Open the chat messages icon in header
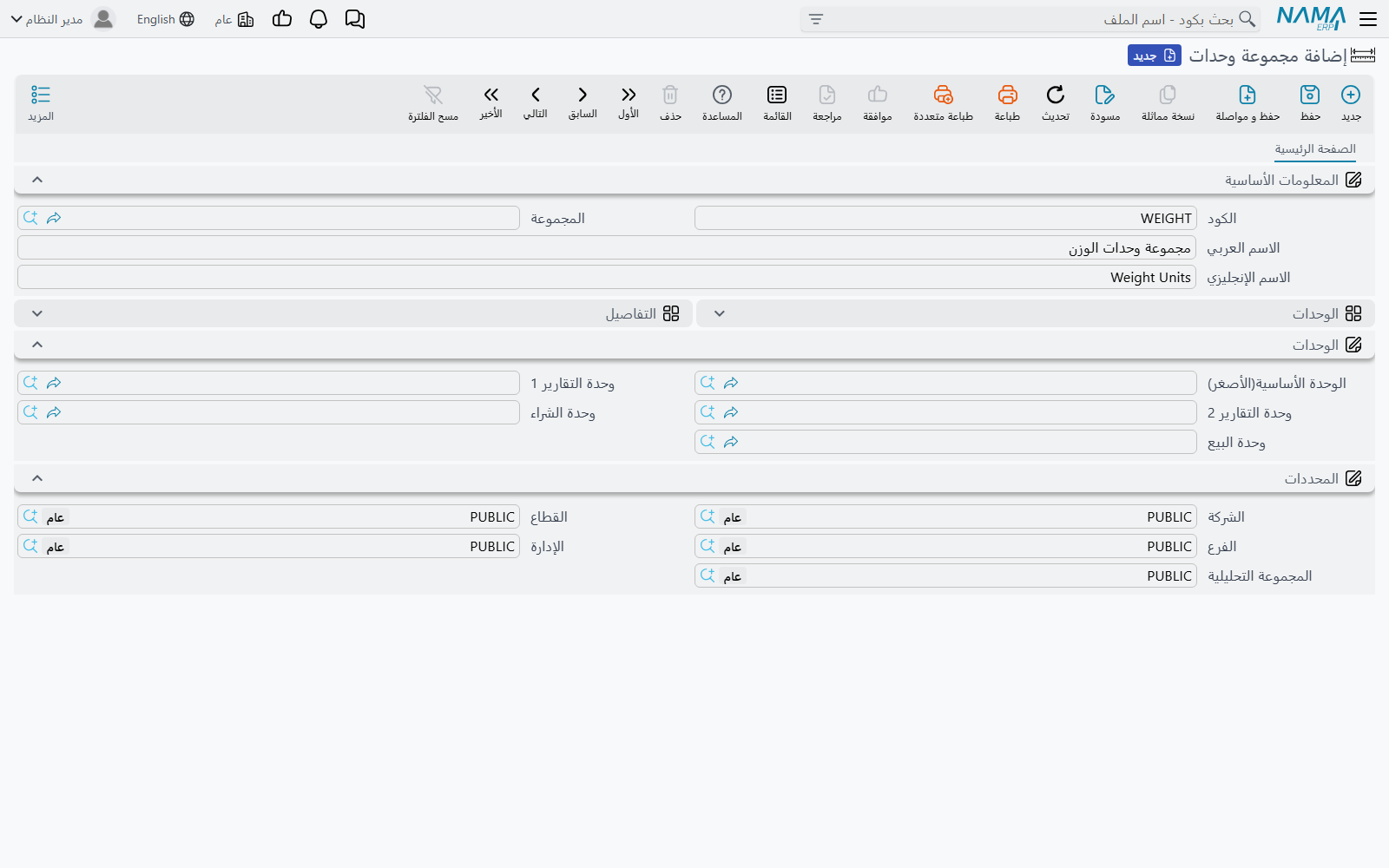 click(355, 19)
